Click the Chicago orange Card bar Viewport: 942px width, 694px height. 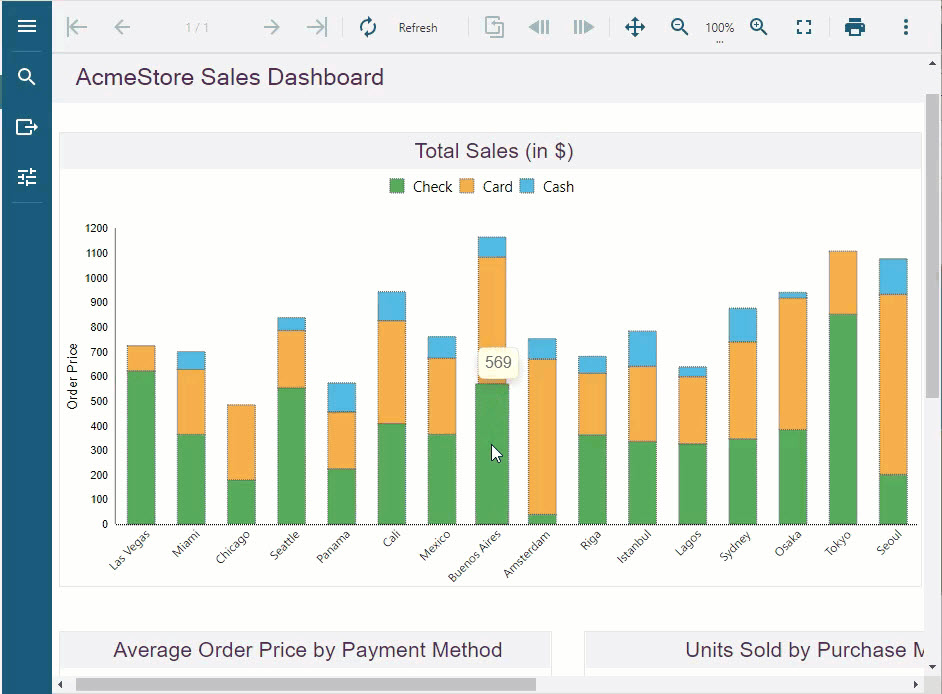(242, 442)
